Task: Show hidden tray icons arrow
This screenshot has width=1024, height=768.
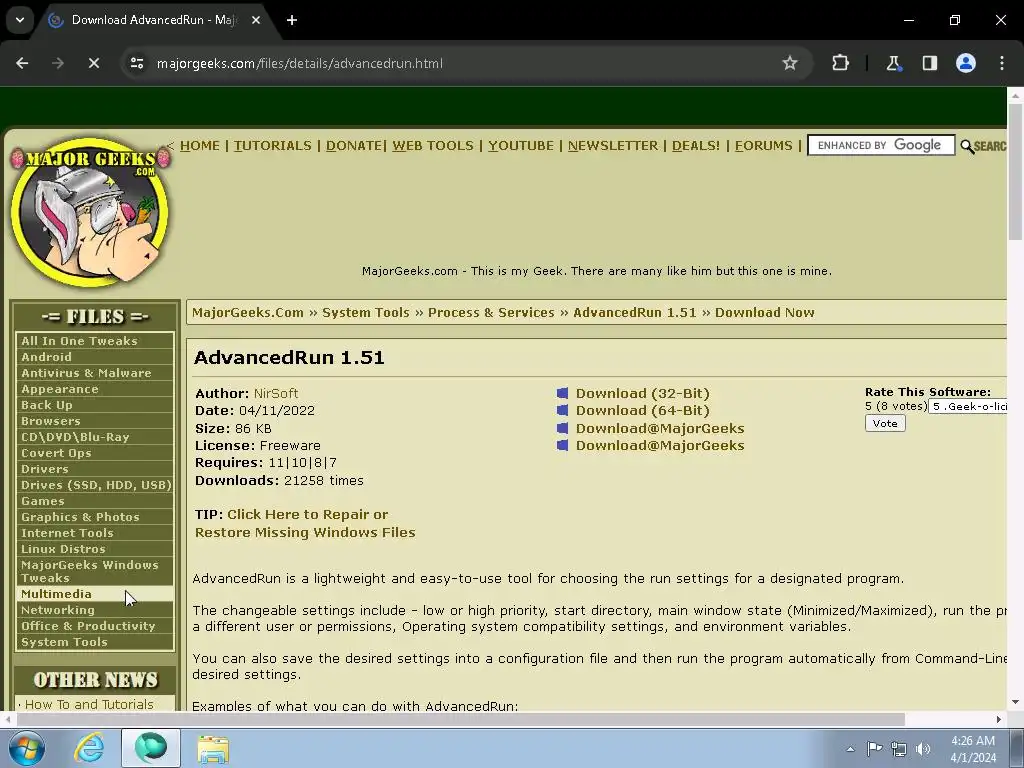Action: point(850,749)
